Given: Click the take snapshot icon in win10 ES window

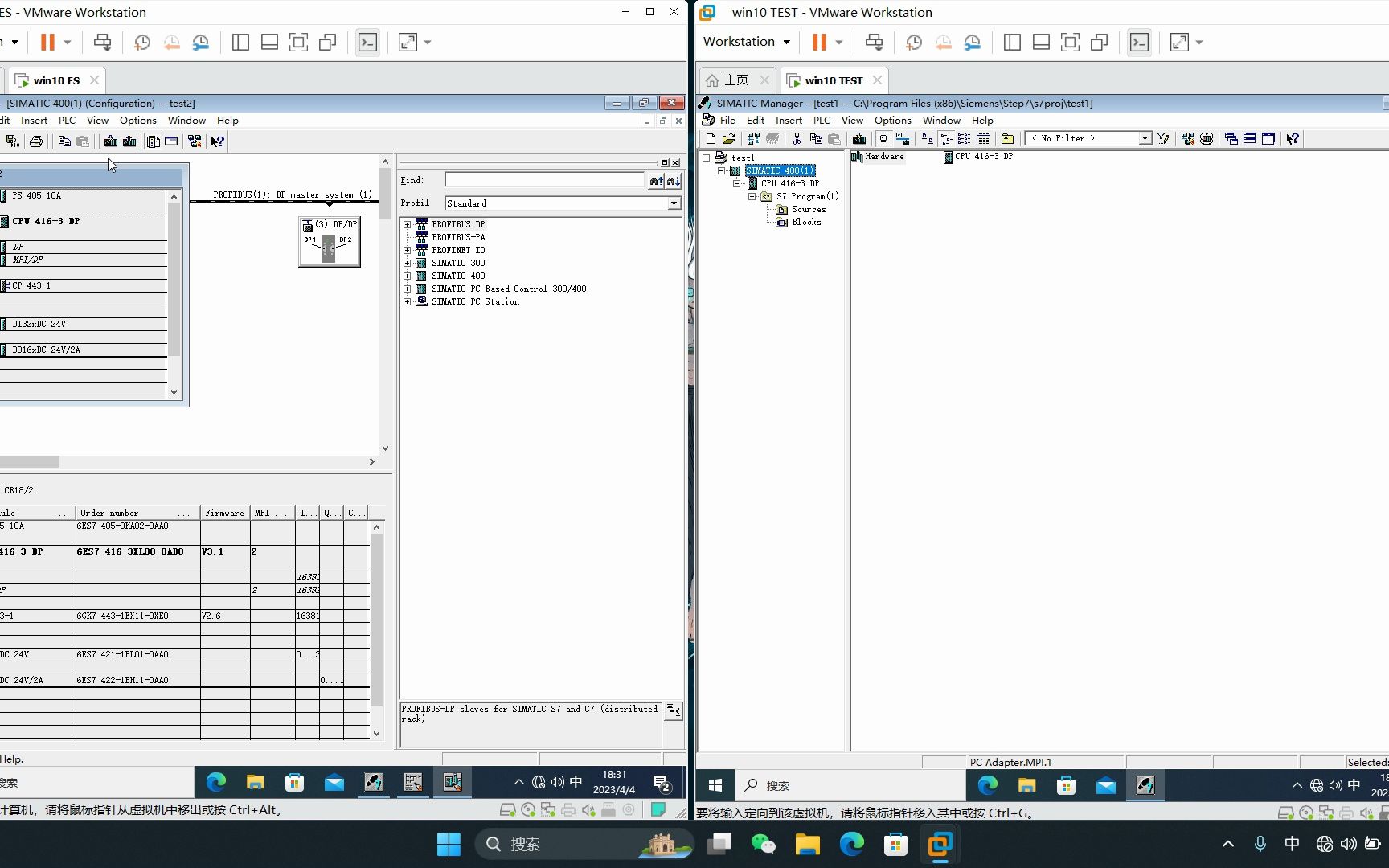Looking at the screenshot, I should [x=141, y=42].
